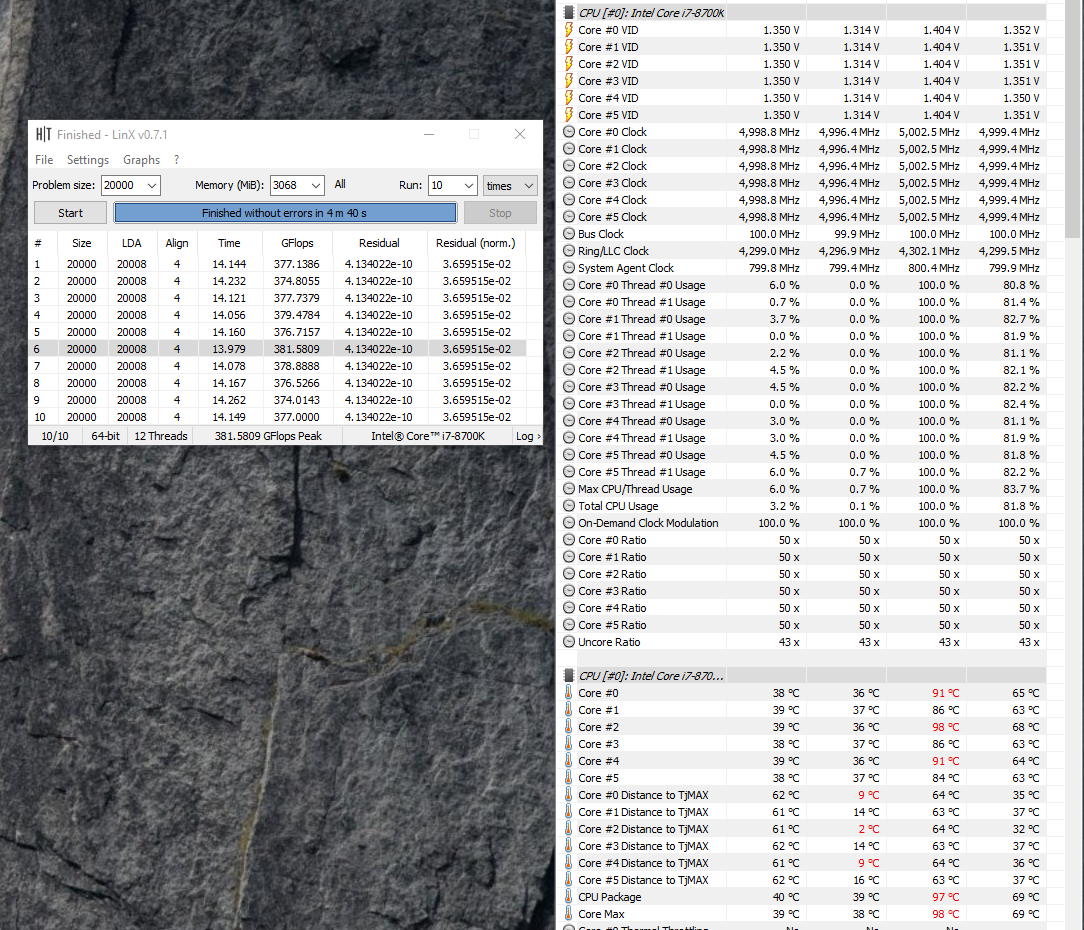Click the icon for Total CPU Usage
The image size is (1084, 930).
click(569, 505)
